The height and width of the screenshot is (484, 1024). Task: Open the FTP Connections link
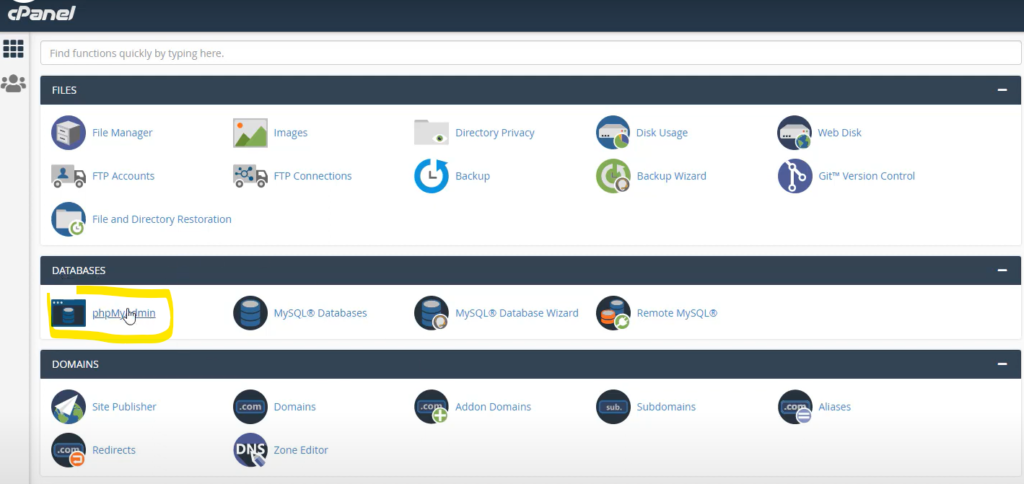[313, 176]
